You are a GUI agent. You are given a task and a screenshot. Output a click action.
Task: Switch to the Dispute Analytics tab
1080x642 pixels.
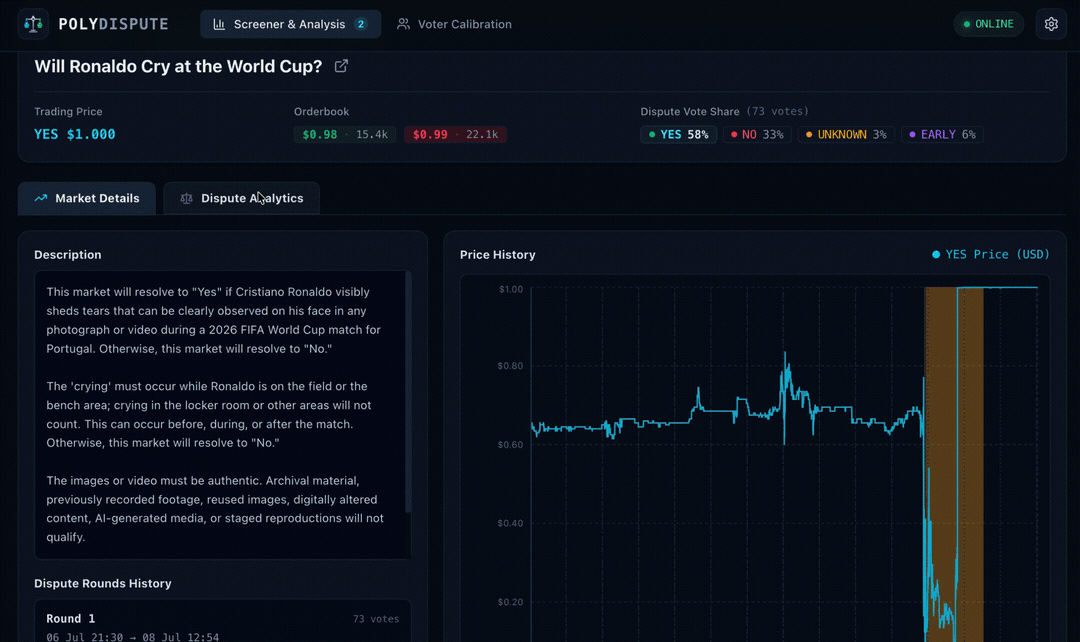point(242,198)
